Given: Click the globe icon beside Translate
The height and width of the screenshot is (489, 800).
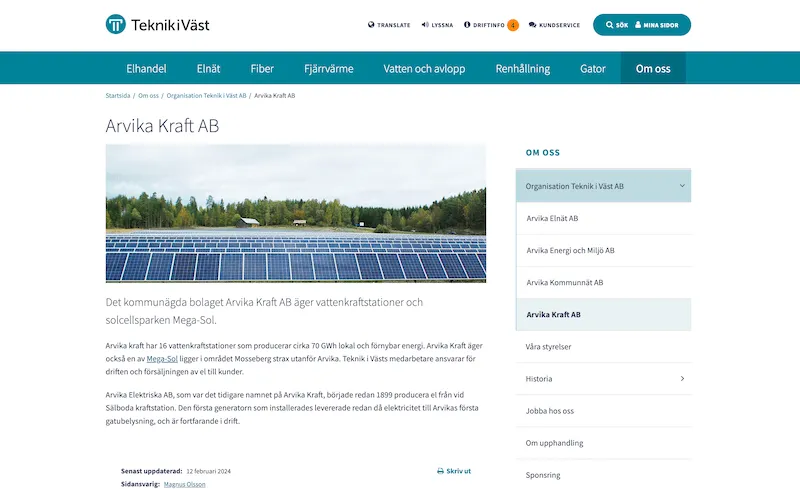Looking at the screenshot, I should click(x=371, y=25).
